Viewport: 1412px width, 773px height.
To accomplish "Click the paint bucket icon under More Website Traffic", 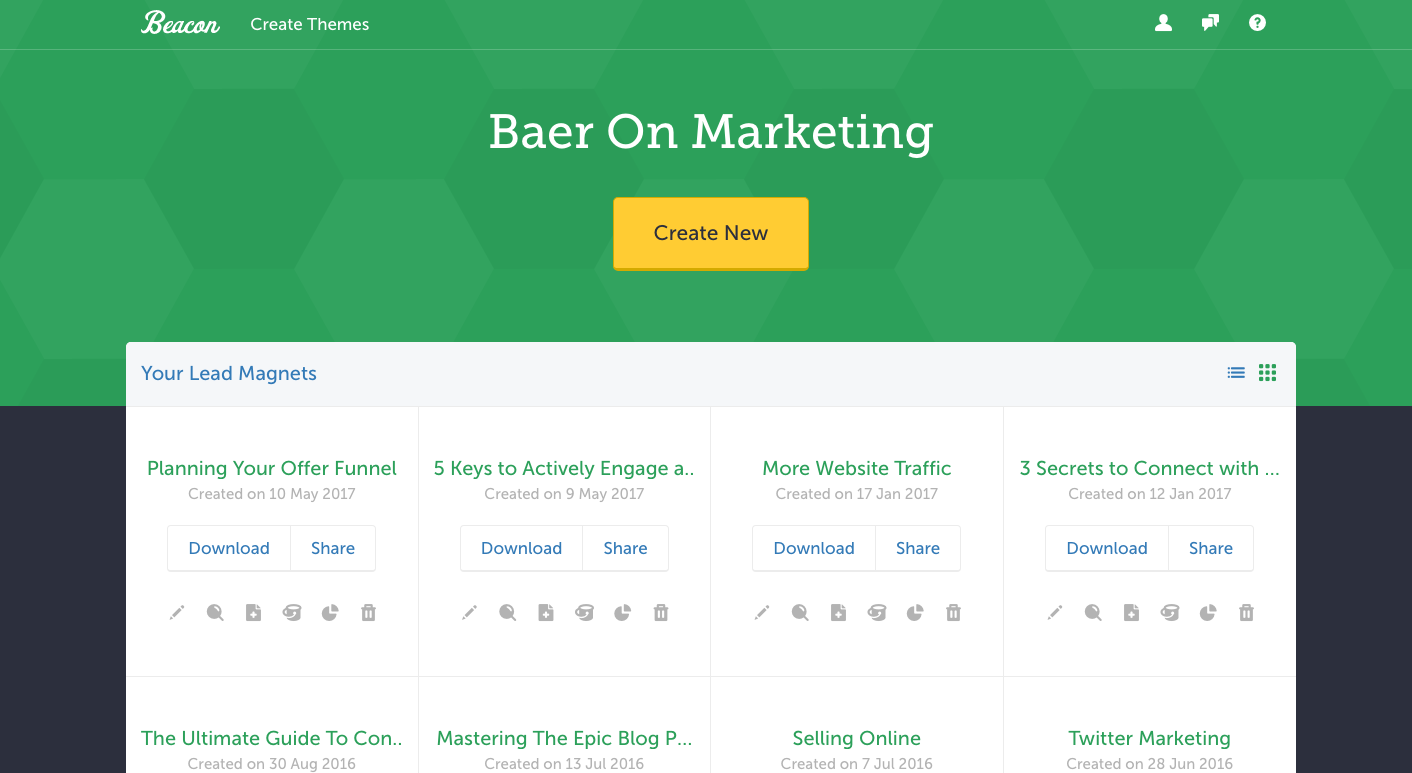I will (x=877, y=613).
